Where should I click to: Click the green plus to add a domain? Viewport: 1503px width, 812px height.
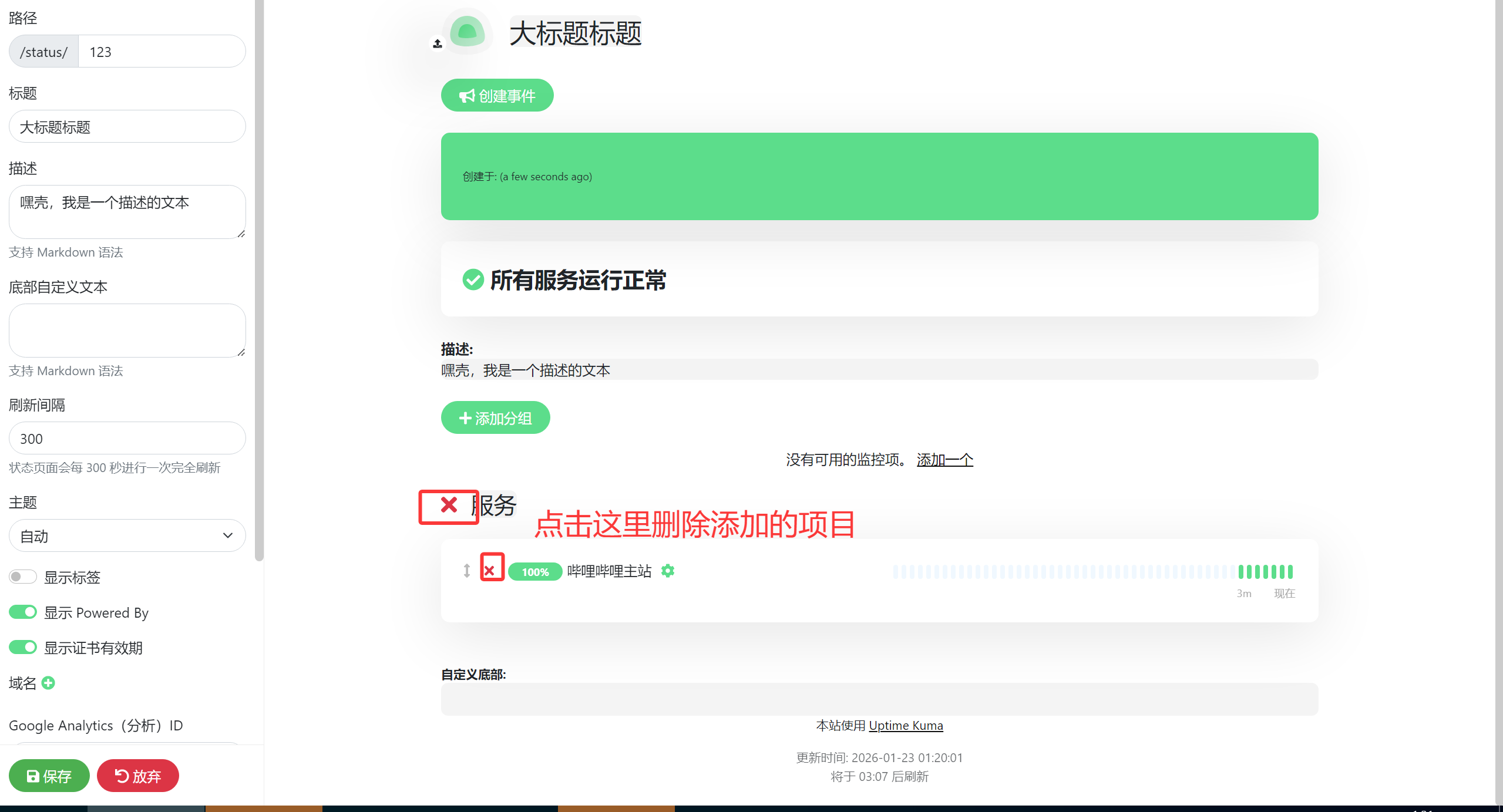click(x=48, y=683)
